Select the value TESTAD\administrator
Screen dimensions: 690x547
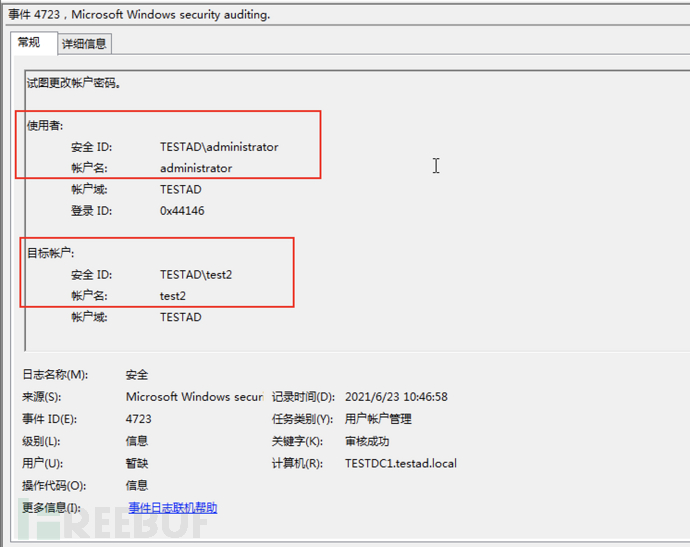coord(219,147)
